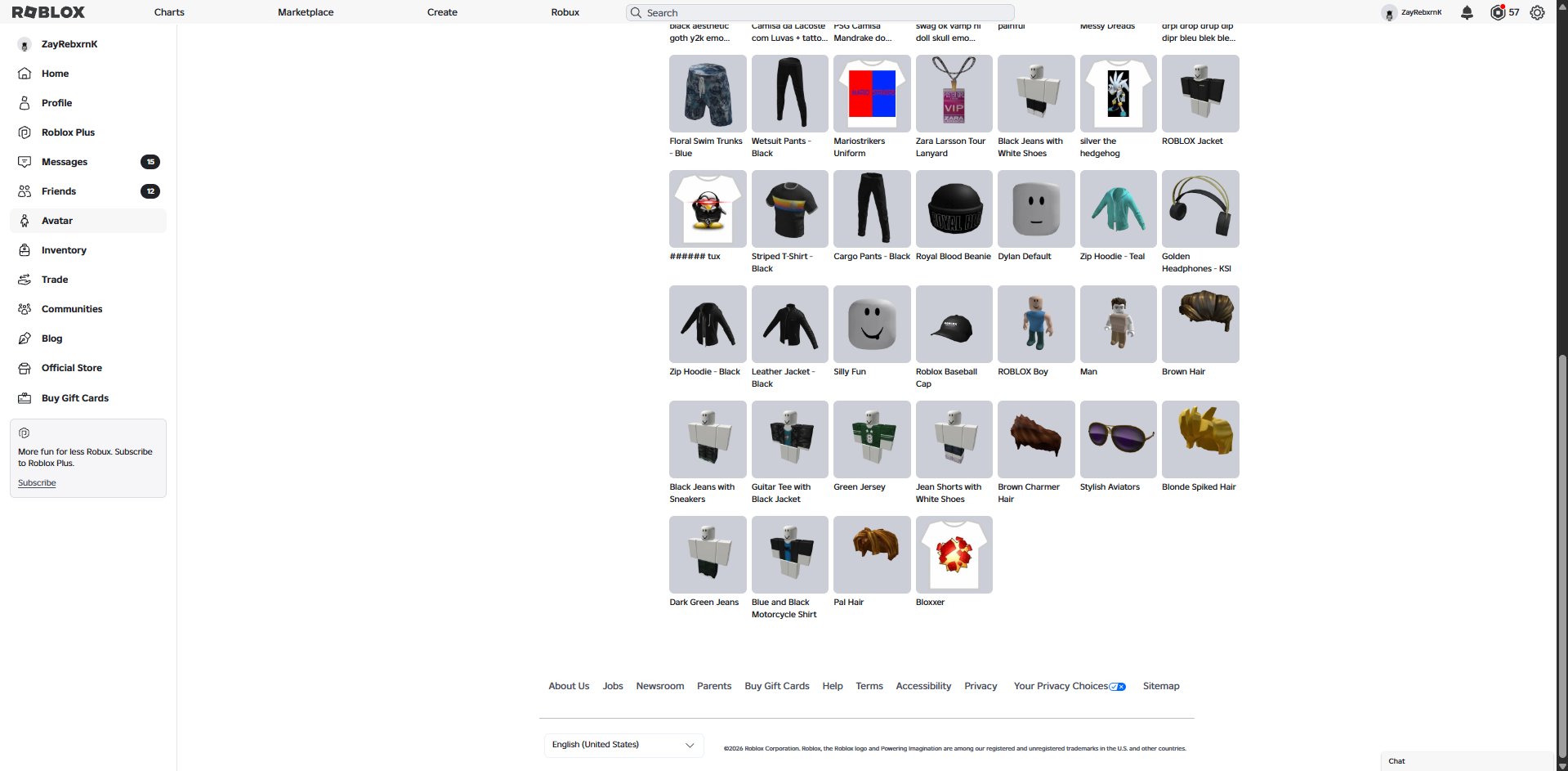Click the Trade sidebar icon

pyautogui.click(x=25, y=280)
